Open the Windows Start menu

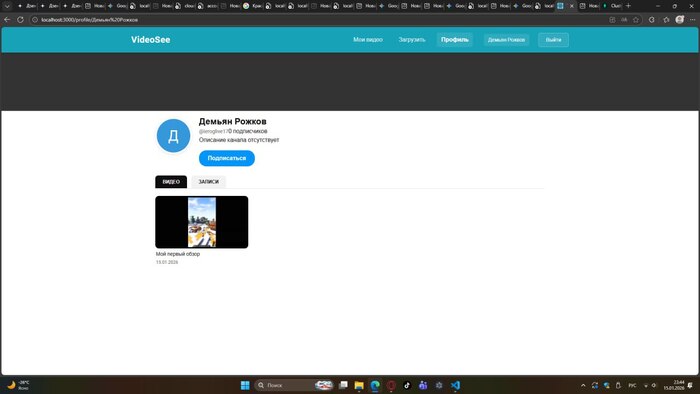245,385
